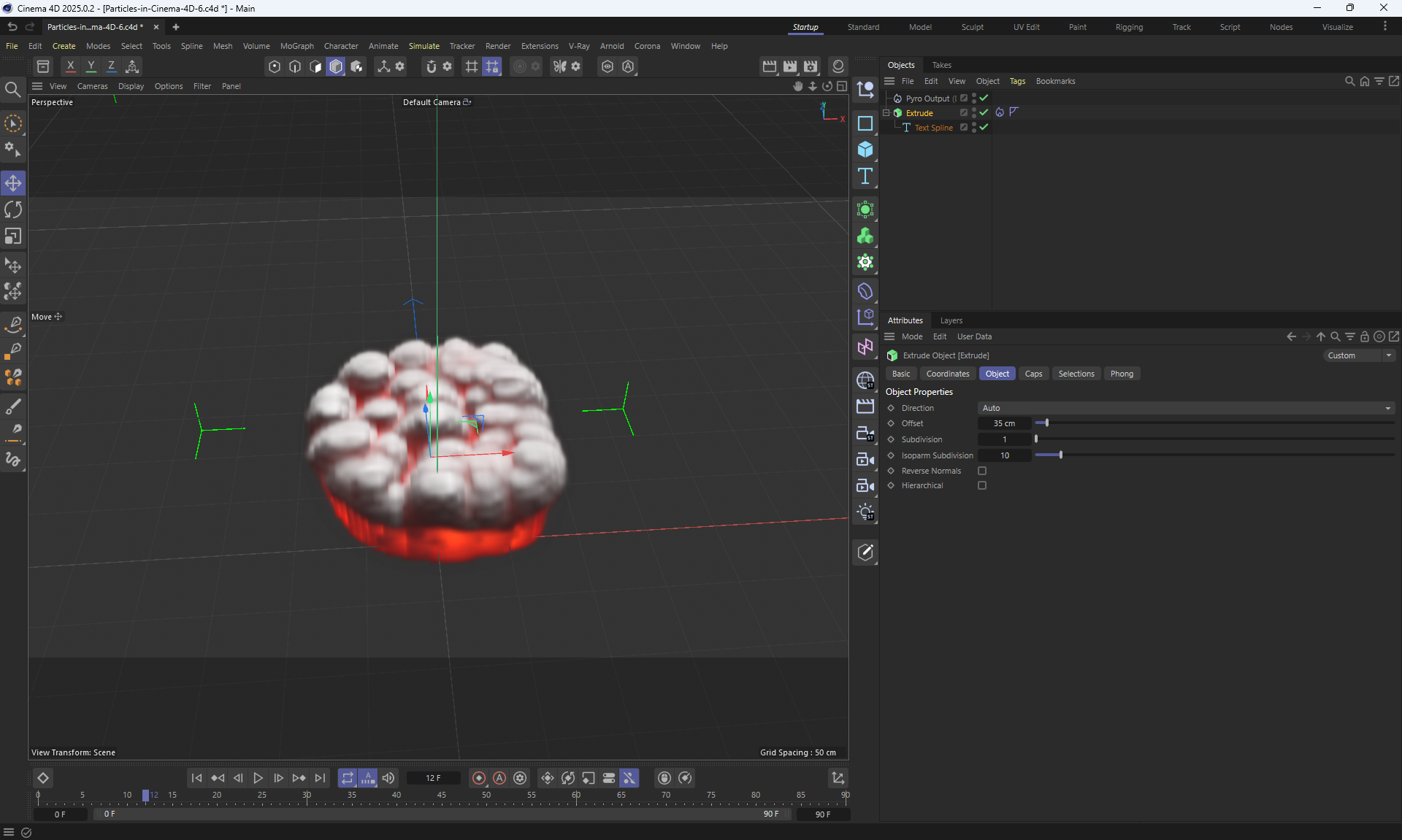The height and width of the screenshot is (840, 1402).
Task: Click the Record Active Objects button
Action: (479, 778)
